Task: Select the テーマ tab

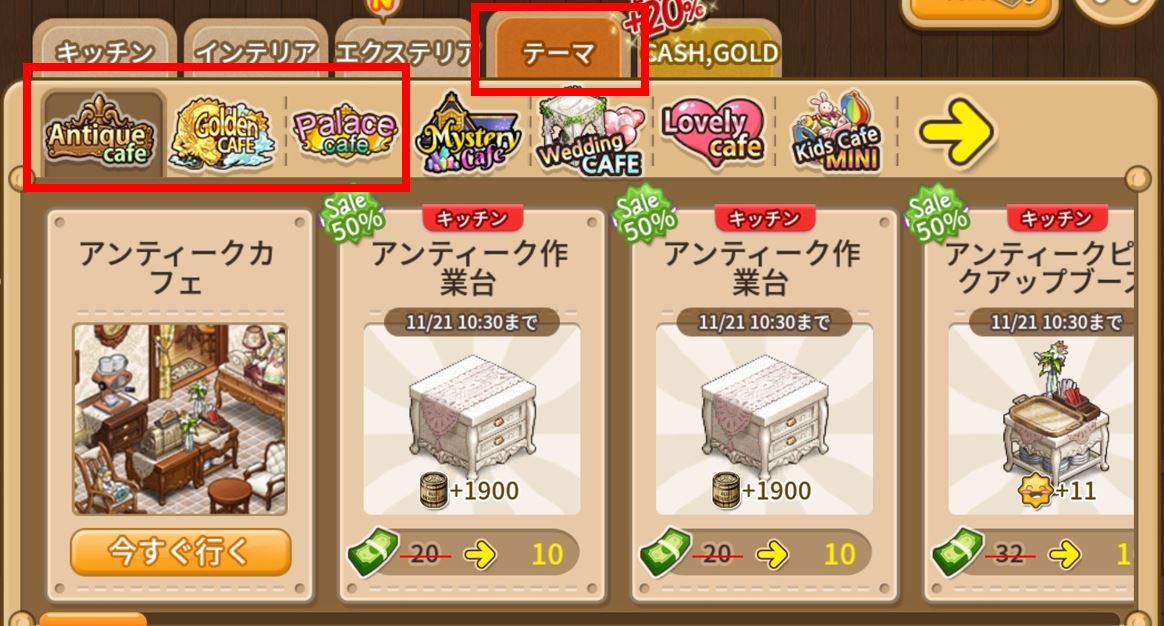Action: tap(559, 51)
